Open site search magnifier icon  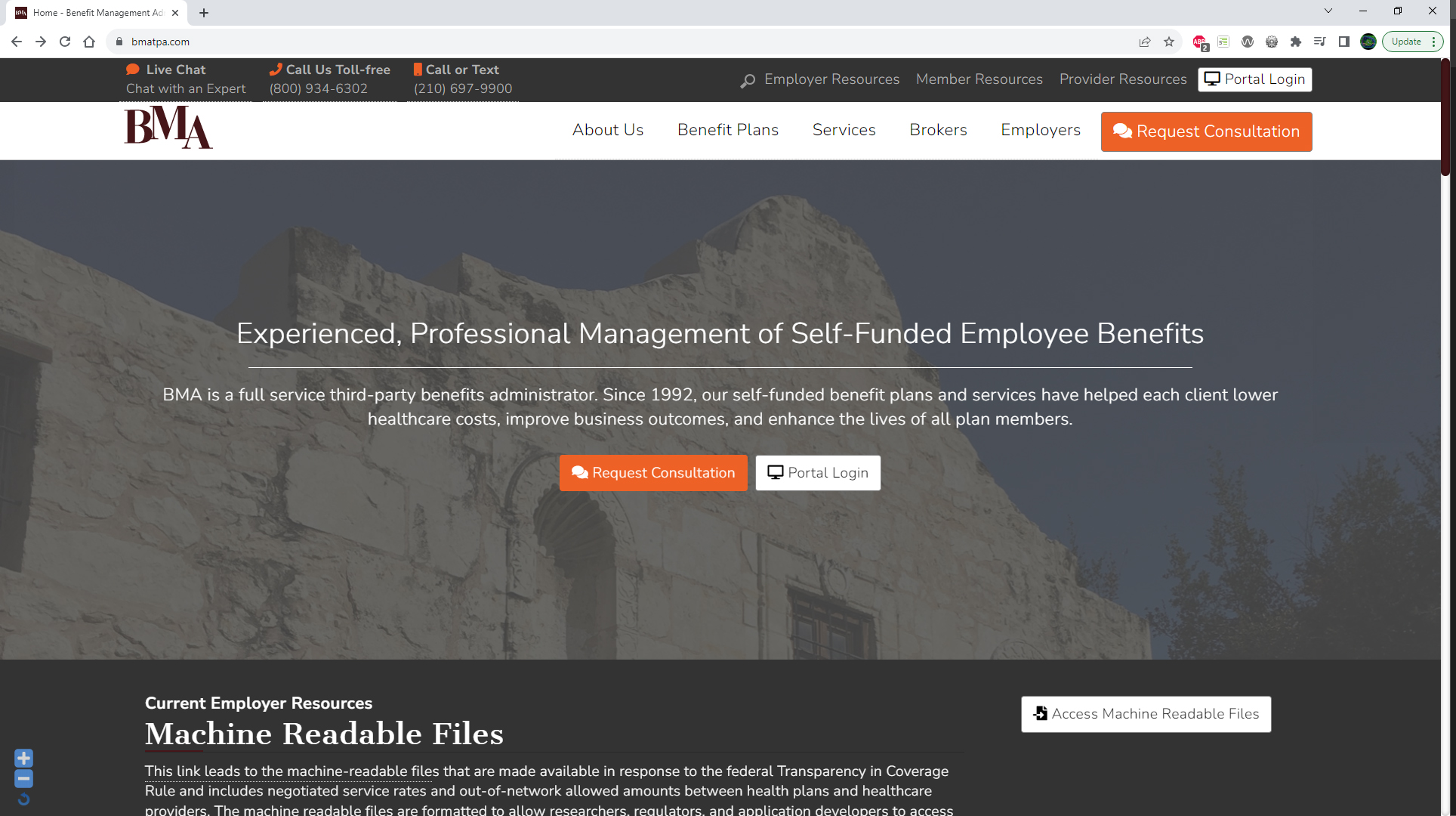[748, 80]
